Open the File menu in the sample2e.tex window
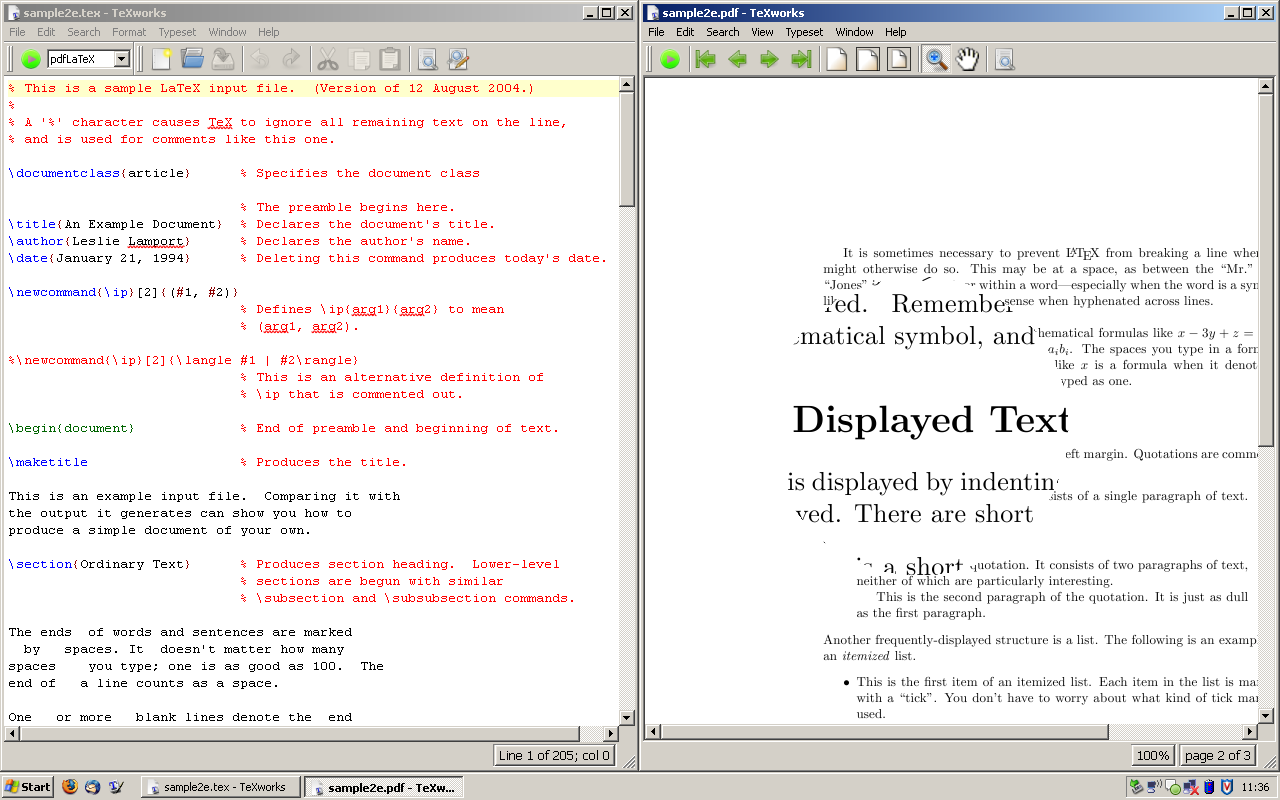The height and width of the screenshot is (800, 1280). coord(17,32)
